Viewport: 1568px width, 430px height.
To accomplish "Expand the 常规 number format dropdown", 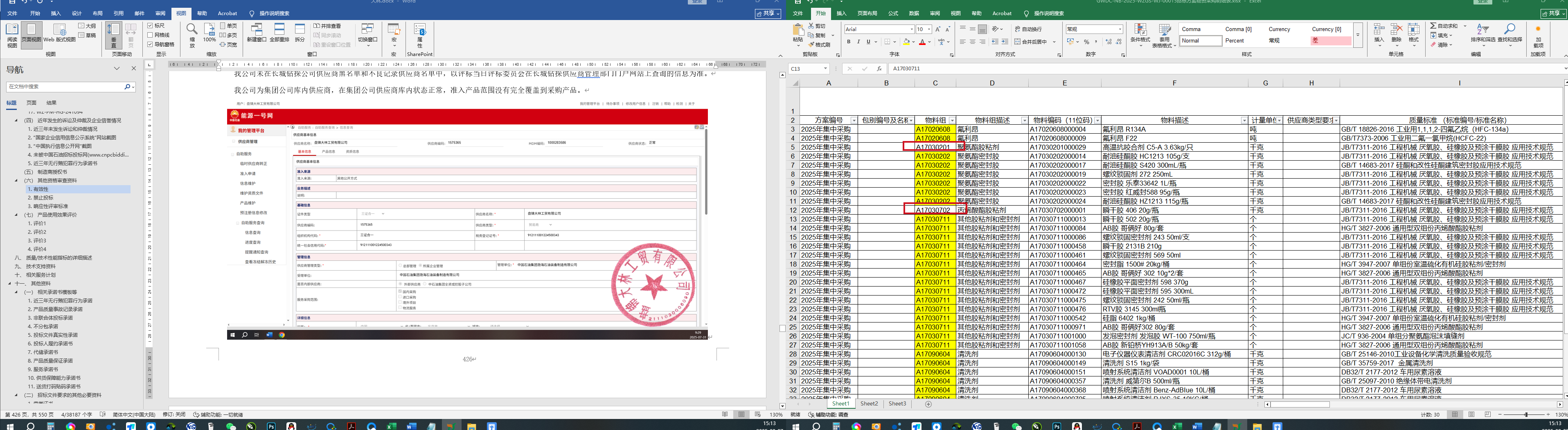I will (x=1120, y=29).
